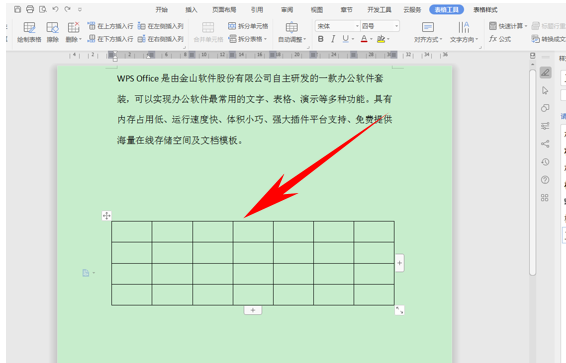Undo the last action

click(55, 9)
